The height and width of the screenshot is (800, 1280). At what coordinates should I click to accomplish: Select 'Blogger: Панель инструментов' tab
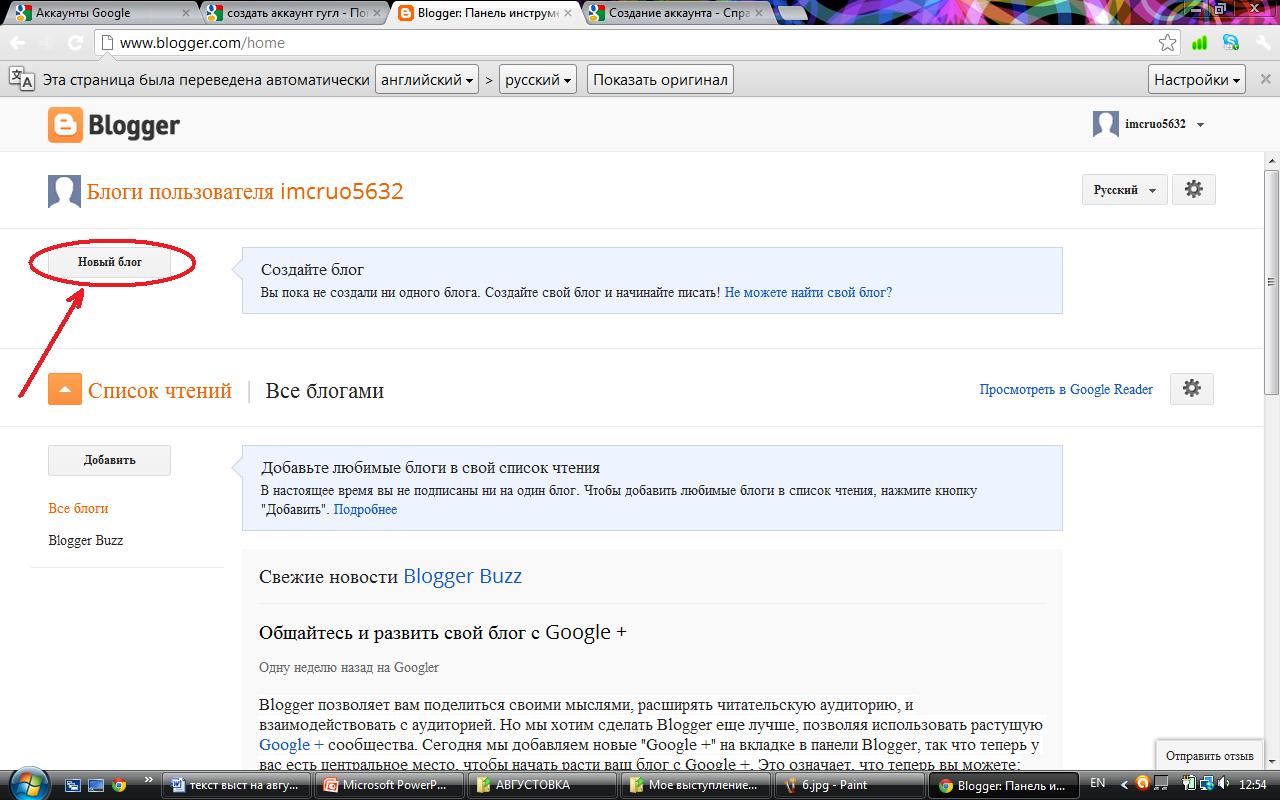483,14
